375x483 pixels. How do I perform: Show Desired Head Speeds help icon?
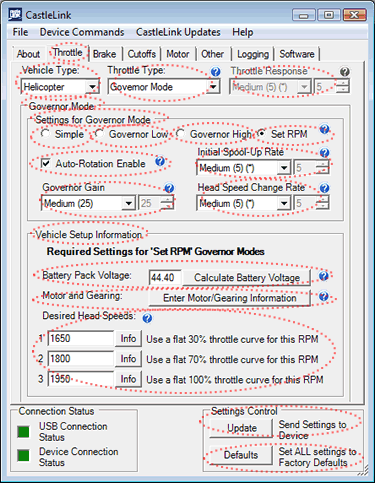click(x=147, y=318)
